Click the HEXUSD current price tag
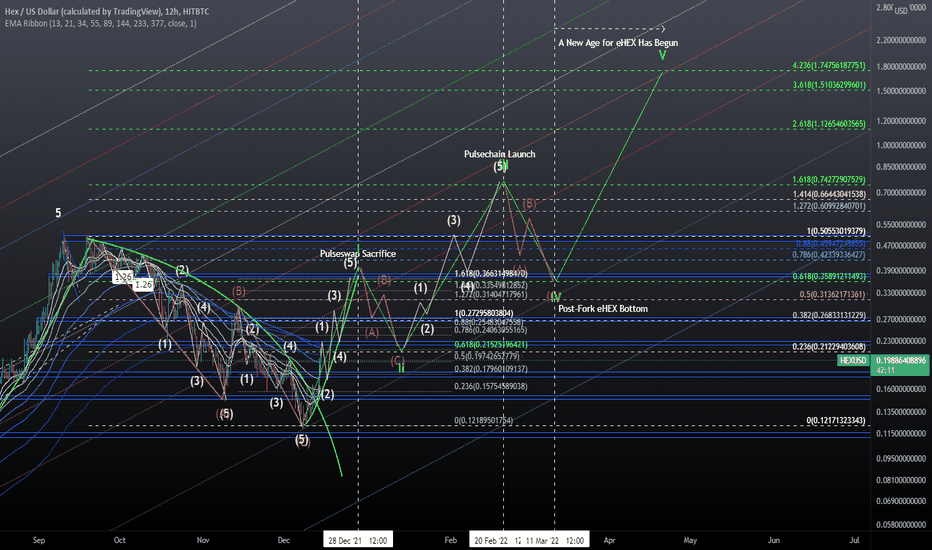The height and width of the screenshot is (550, 932). coord(853,360)
